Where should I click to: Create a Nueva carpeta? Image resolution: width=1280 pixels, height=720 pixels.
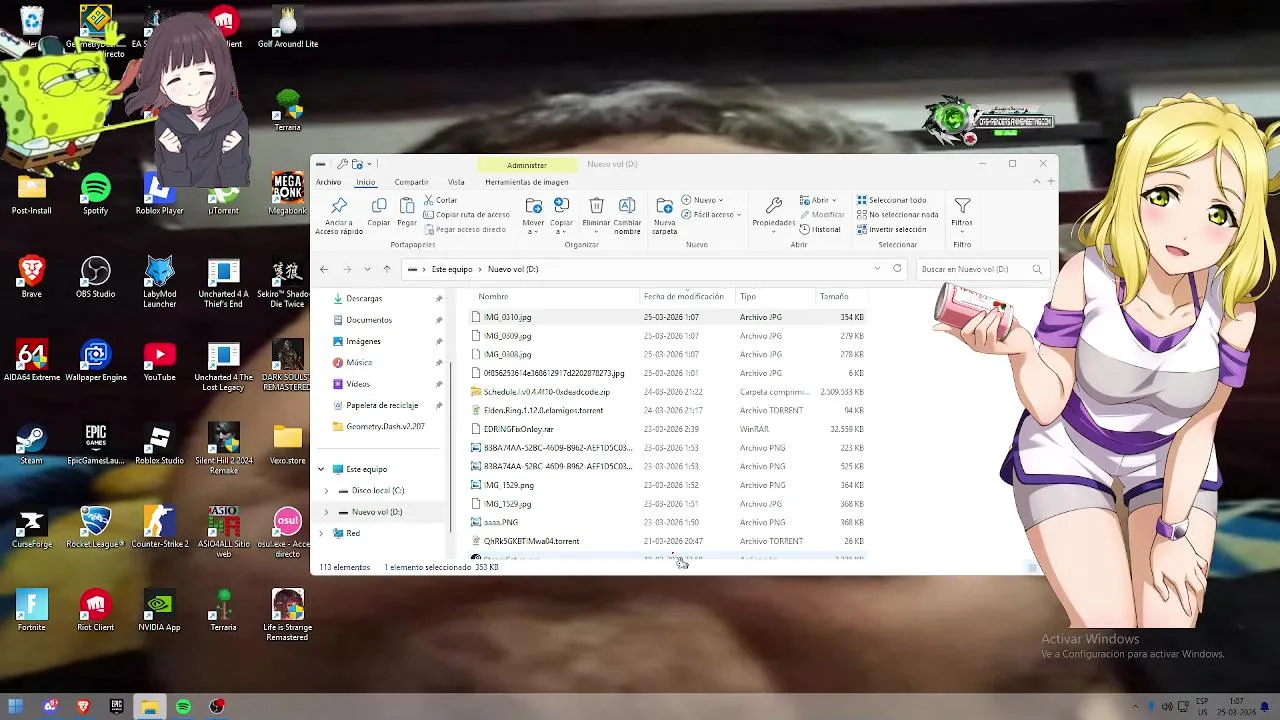click(x=665, y=213)
